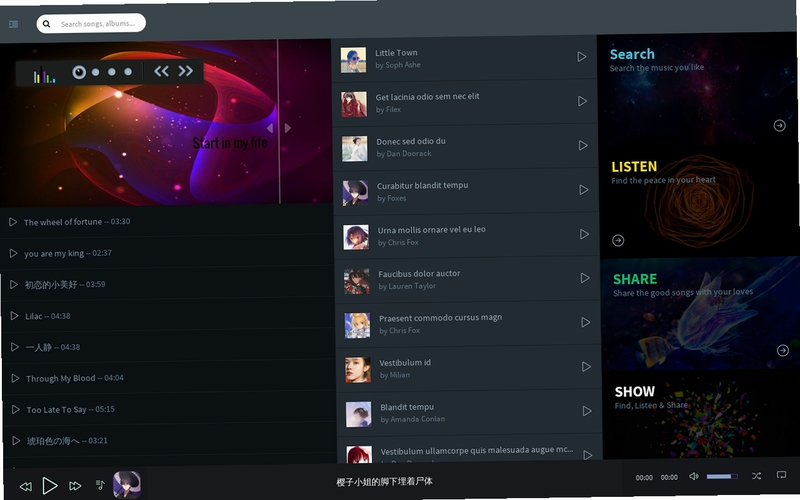Play you are my king track
The width and height of the screenshot is (800, 500).
click(13, 254)
